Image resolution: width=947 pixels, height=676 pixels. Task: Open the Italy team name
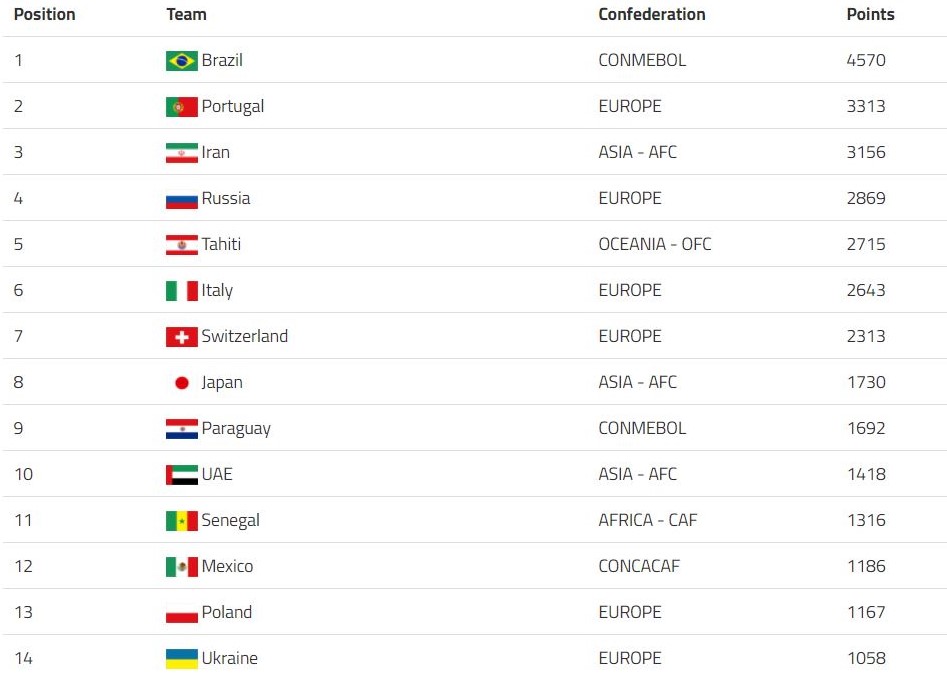pos(217,291)
